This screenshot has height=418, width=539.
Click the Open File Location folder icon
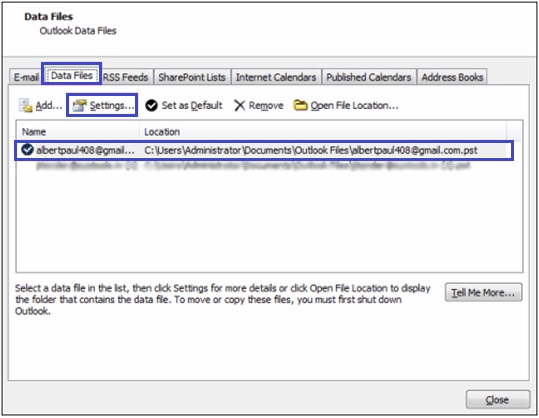(x=300, y=105)
